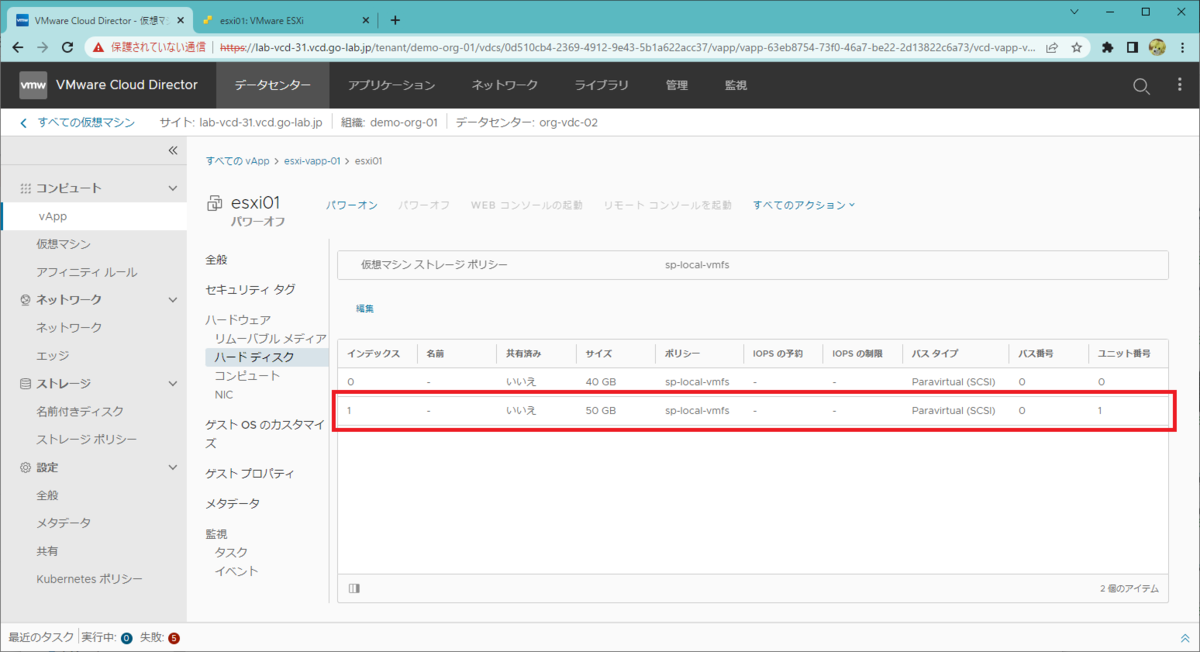Bookmark this page with star icon
The height and width of the screenshot is (652, 1200).
[x=1077, y=47]
